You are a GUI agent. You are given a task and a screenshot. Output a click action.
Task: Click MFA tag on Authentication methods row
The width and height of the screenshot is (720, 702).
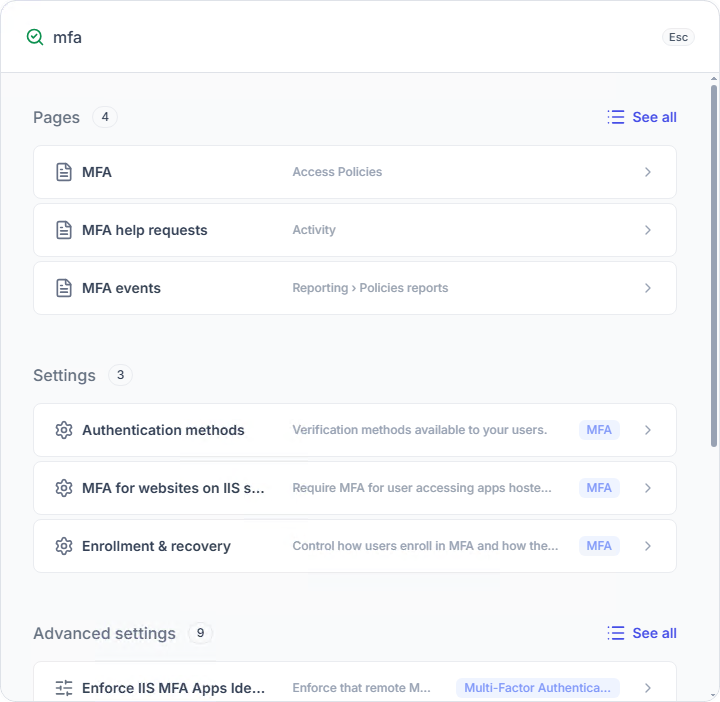tap(599, 430)
